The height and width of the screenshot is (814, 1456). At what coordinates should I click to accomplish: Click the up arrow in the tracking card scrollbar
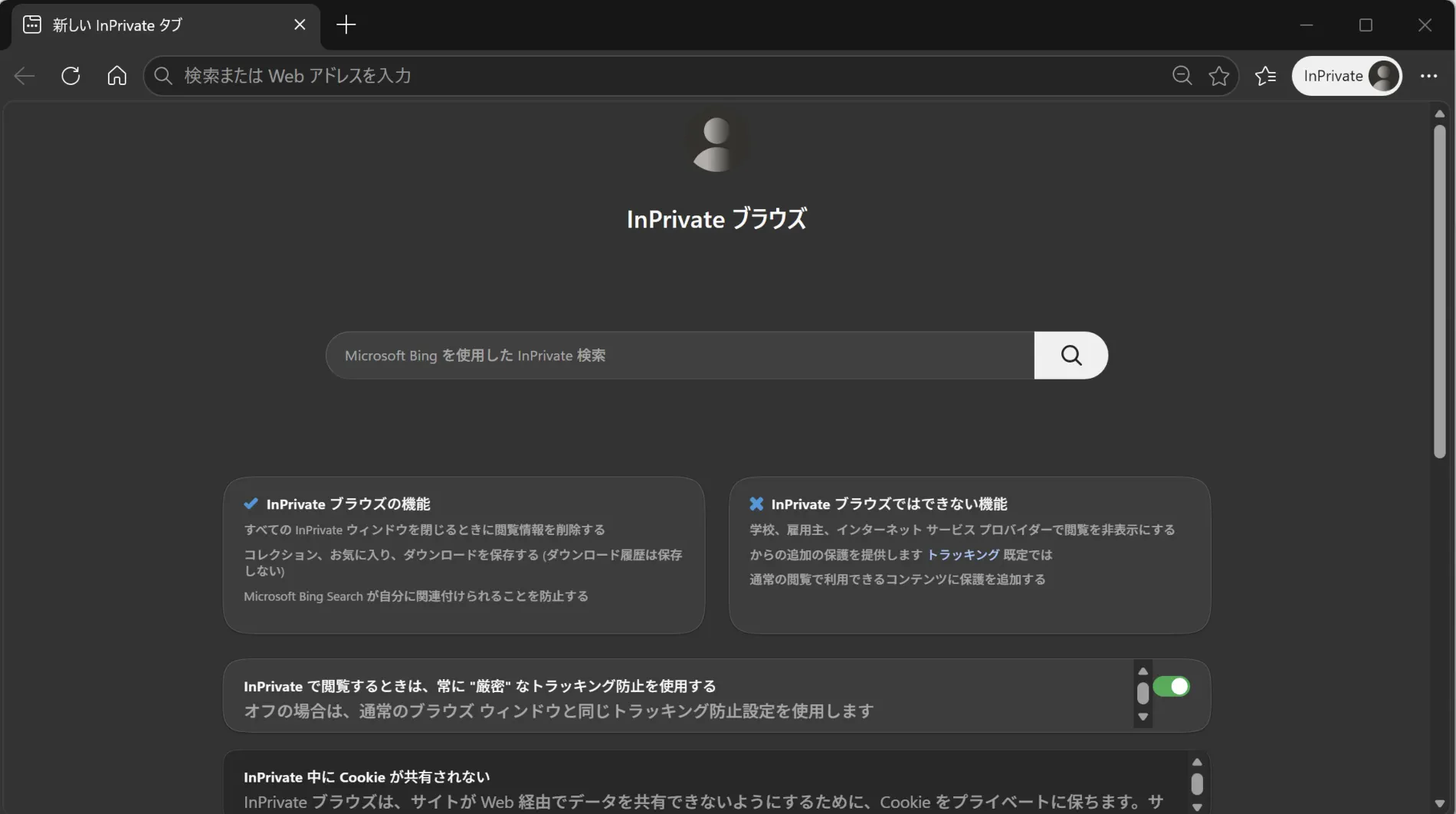tap(1143, 671)
